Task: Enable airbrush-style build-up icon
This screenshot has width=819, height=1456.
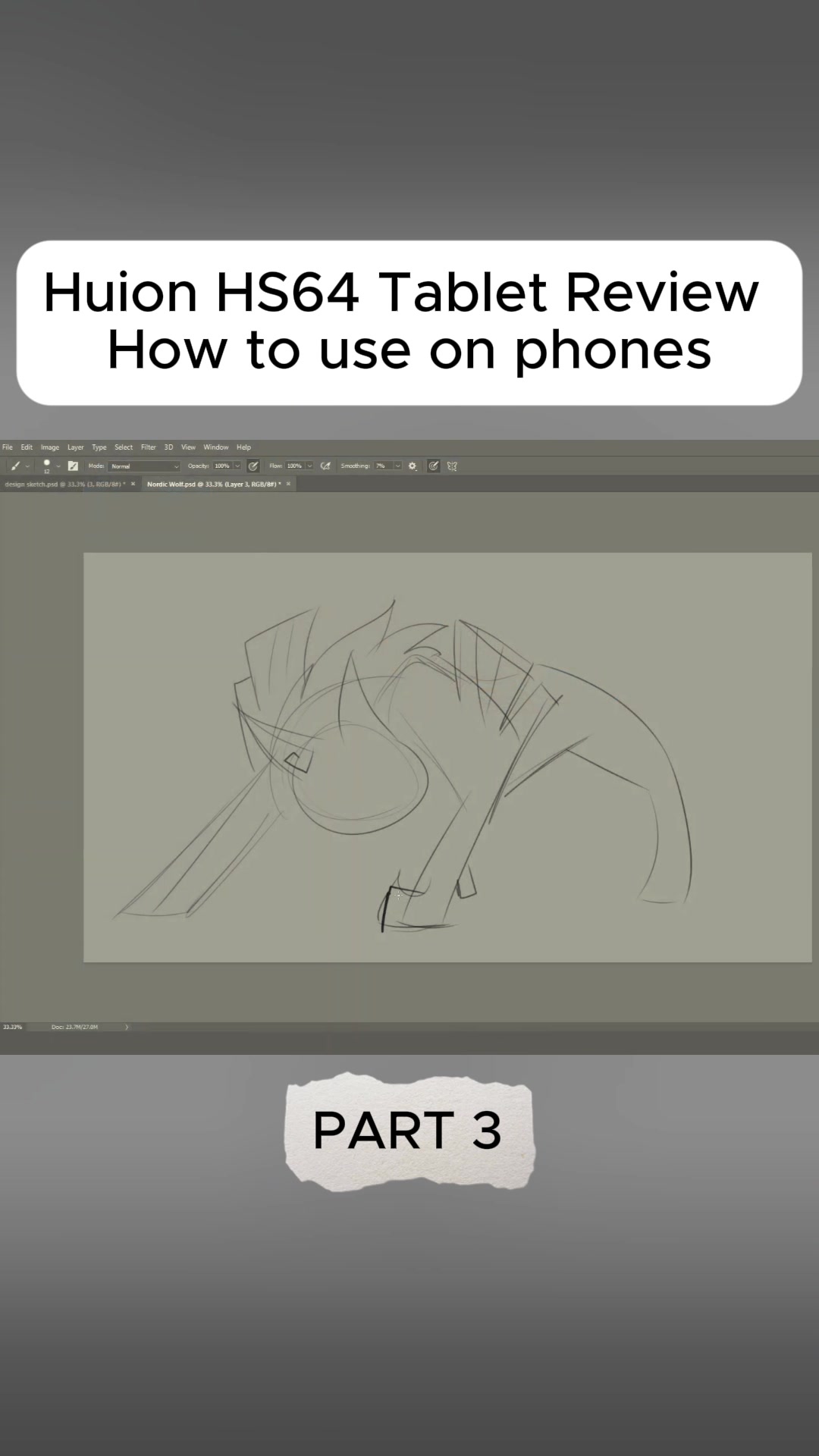Action: (x=325, y=466)
